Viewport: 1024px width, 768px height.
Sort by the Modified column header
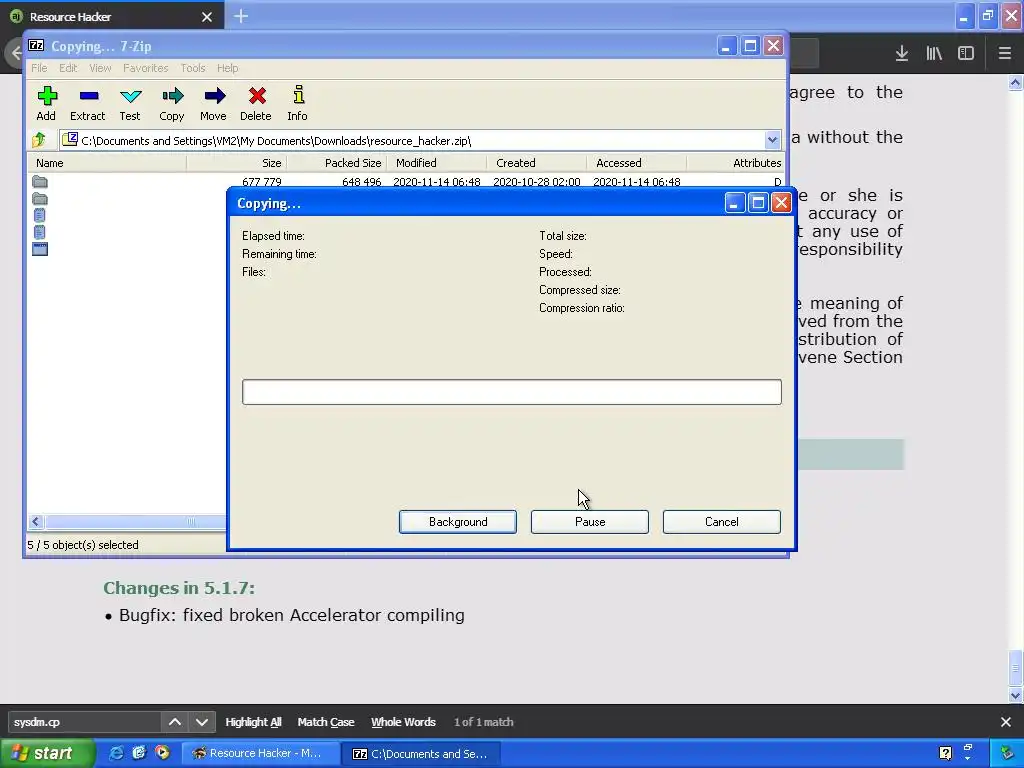click(x=436, y=163)
